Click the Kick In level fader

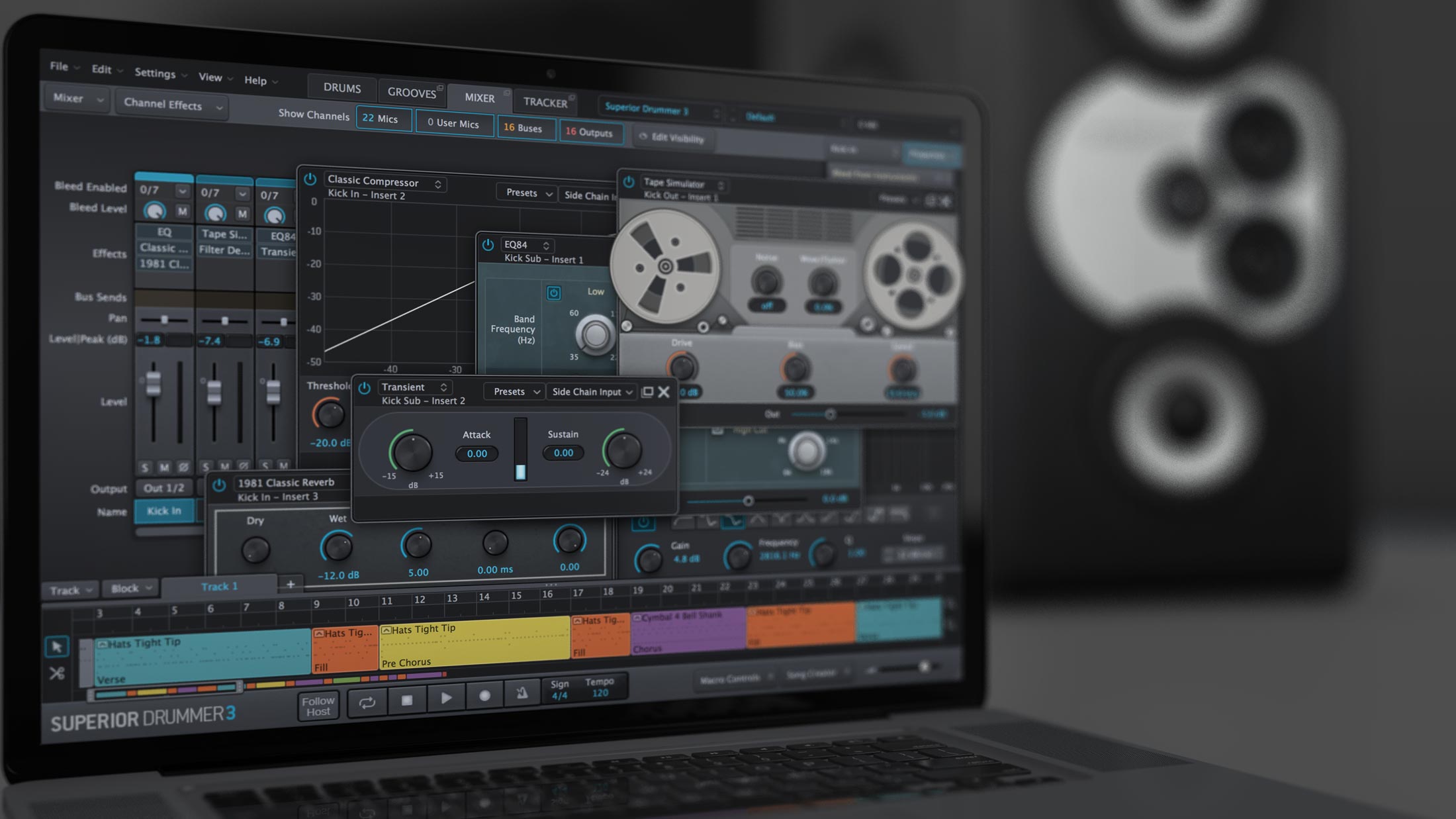pyautogui.click(x=154, y=383)
